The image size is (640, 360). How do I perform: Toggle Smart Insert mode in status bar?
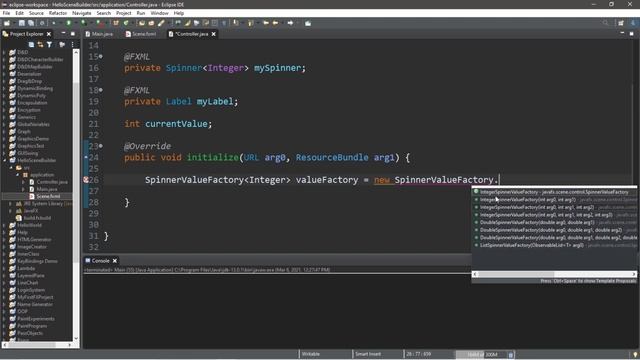tap(369, 354)
